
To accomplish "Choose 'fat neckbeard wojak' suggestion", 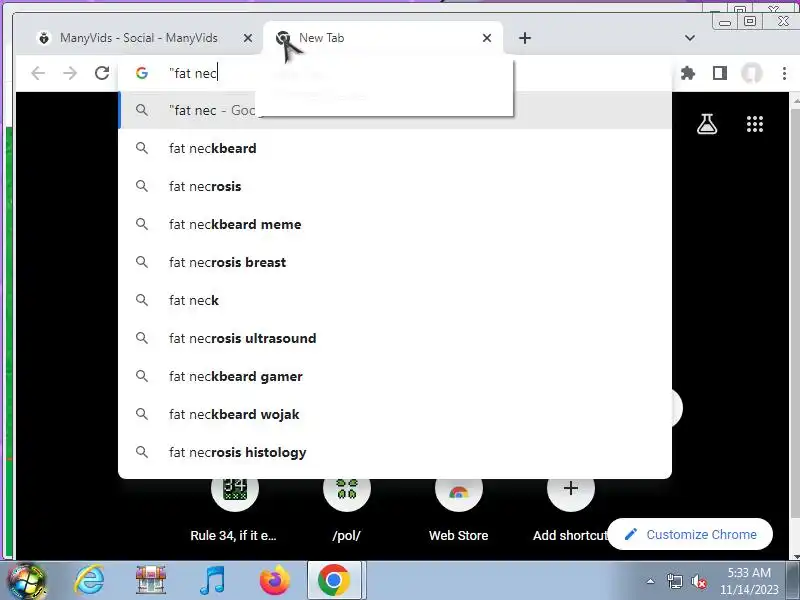I will pos(395,414).
